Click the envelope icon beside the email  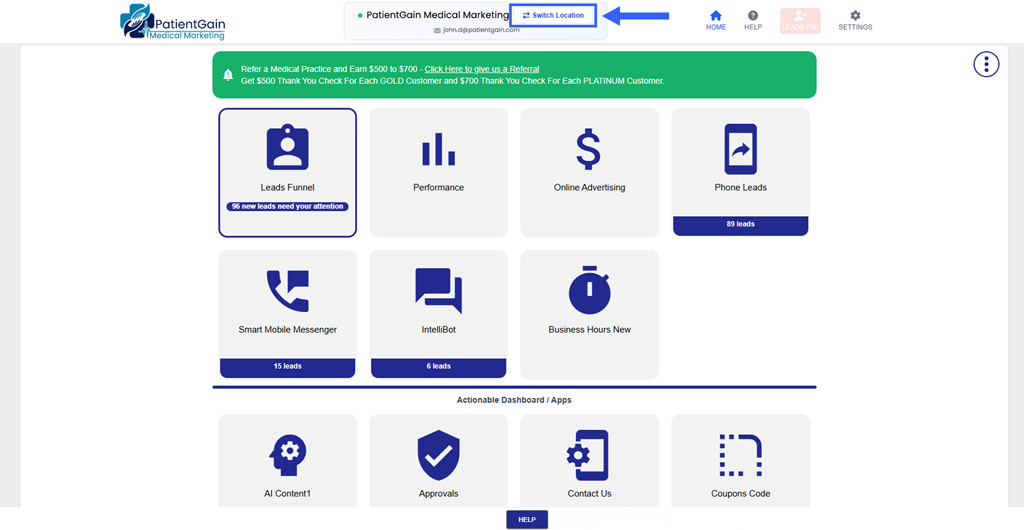click(x=437, y=30)
